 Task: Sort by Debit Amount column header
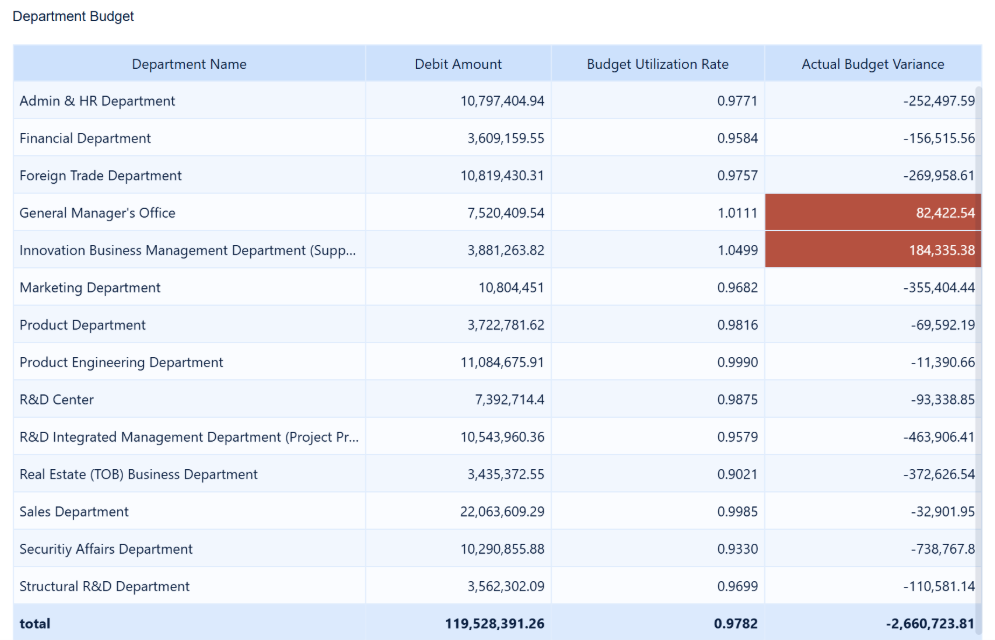[458, 64]
